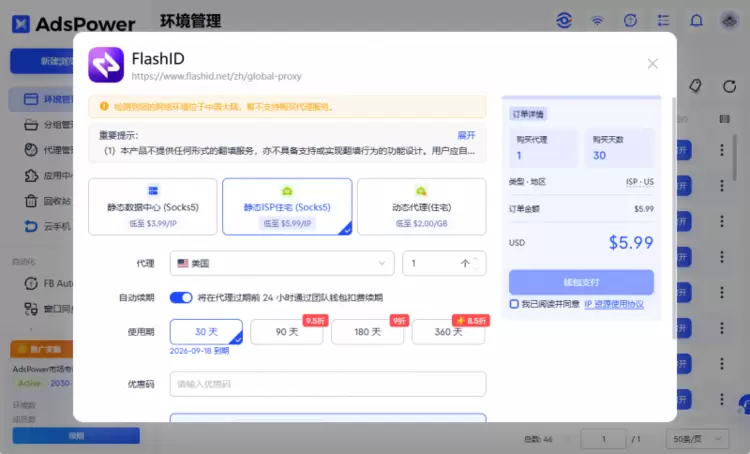Click the 购买代理 1 value box

coord(543,148)
